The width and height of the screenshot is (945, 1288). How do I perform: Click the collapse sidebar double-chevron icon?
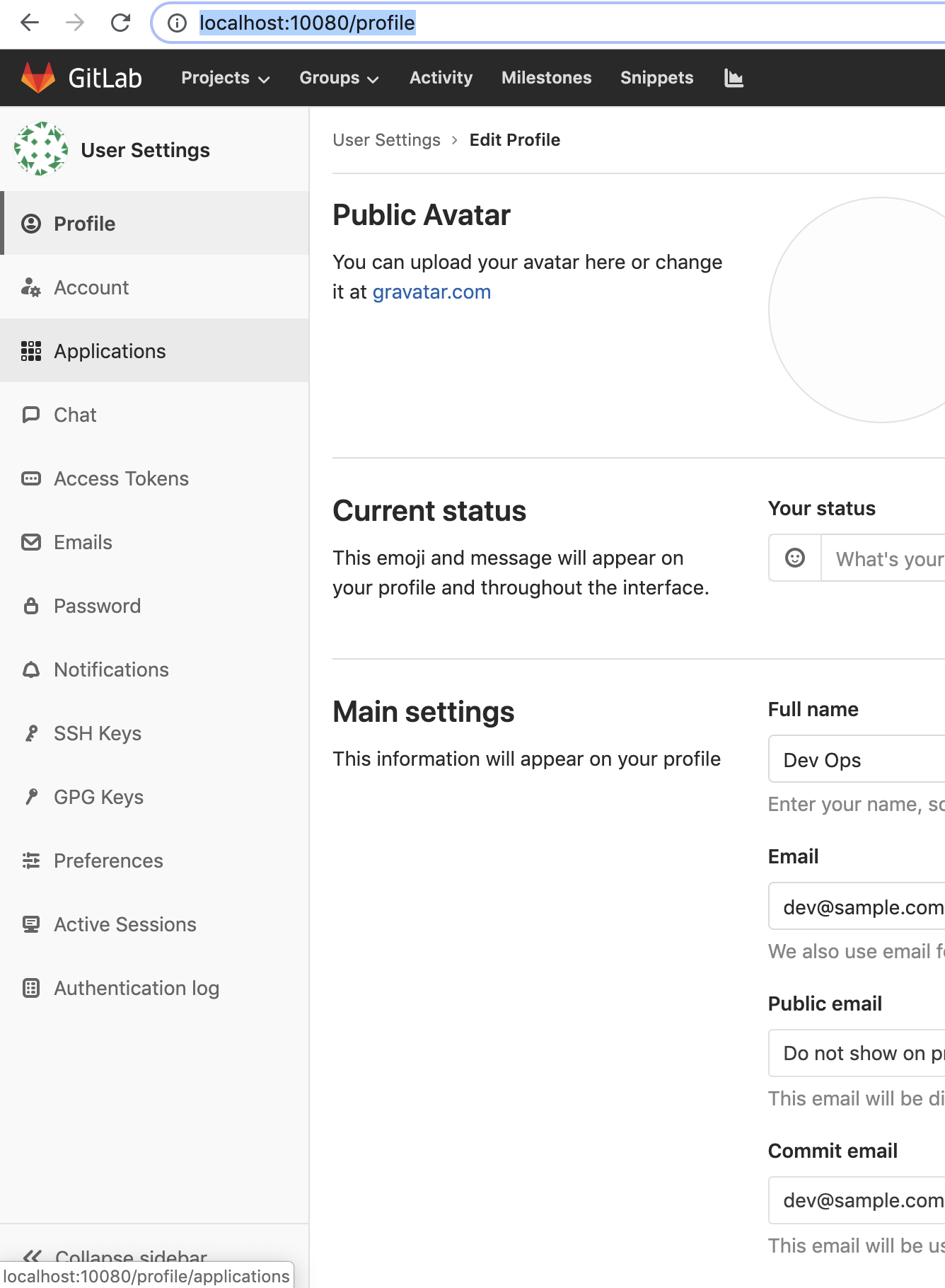[32, 1257]
